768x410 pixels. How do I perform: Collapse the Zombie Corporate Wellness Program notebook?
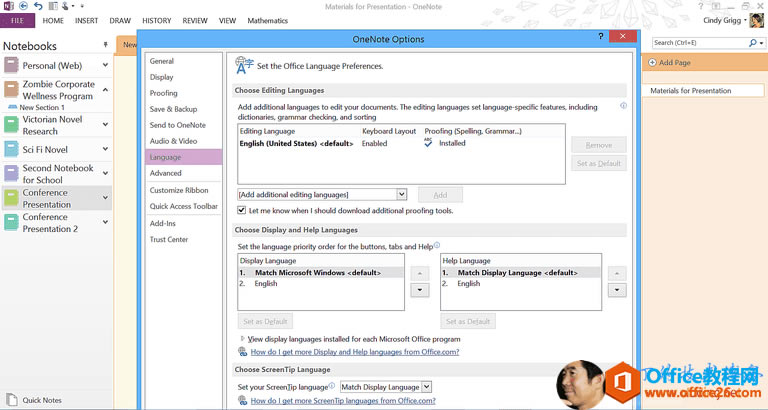coord(105,89)
